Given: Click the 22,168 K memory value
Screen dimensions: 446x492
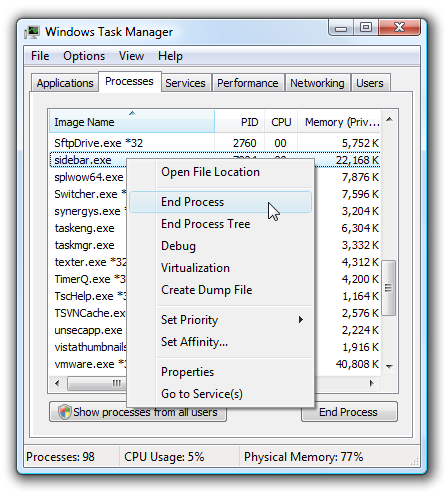Looking at the screenshot, I should tap(357, 160).
